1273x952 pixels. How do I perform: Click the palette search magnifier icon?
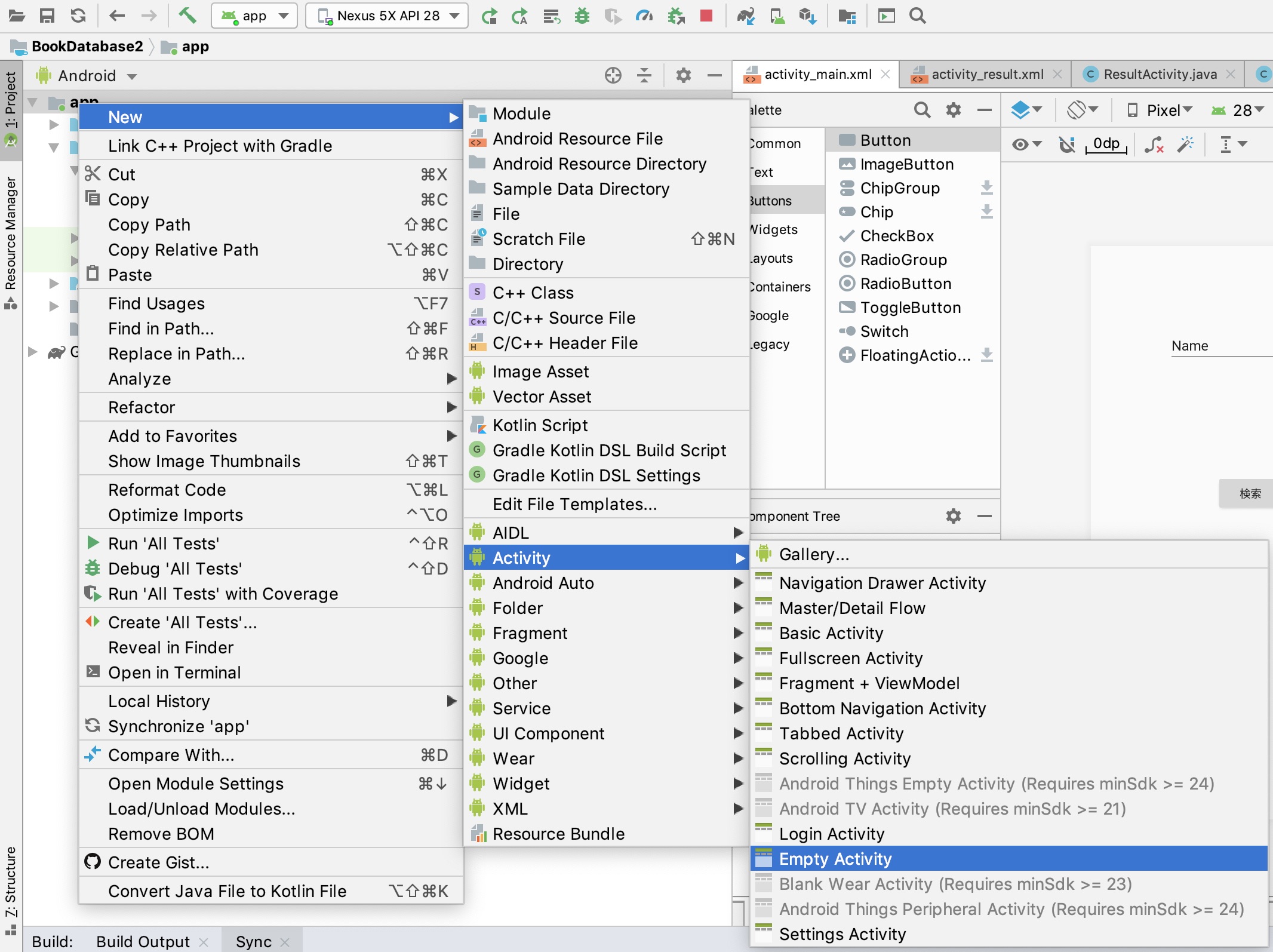pyautogui.click(x=923, y=110)
